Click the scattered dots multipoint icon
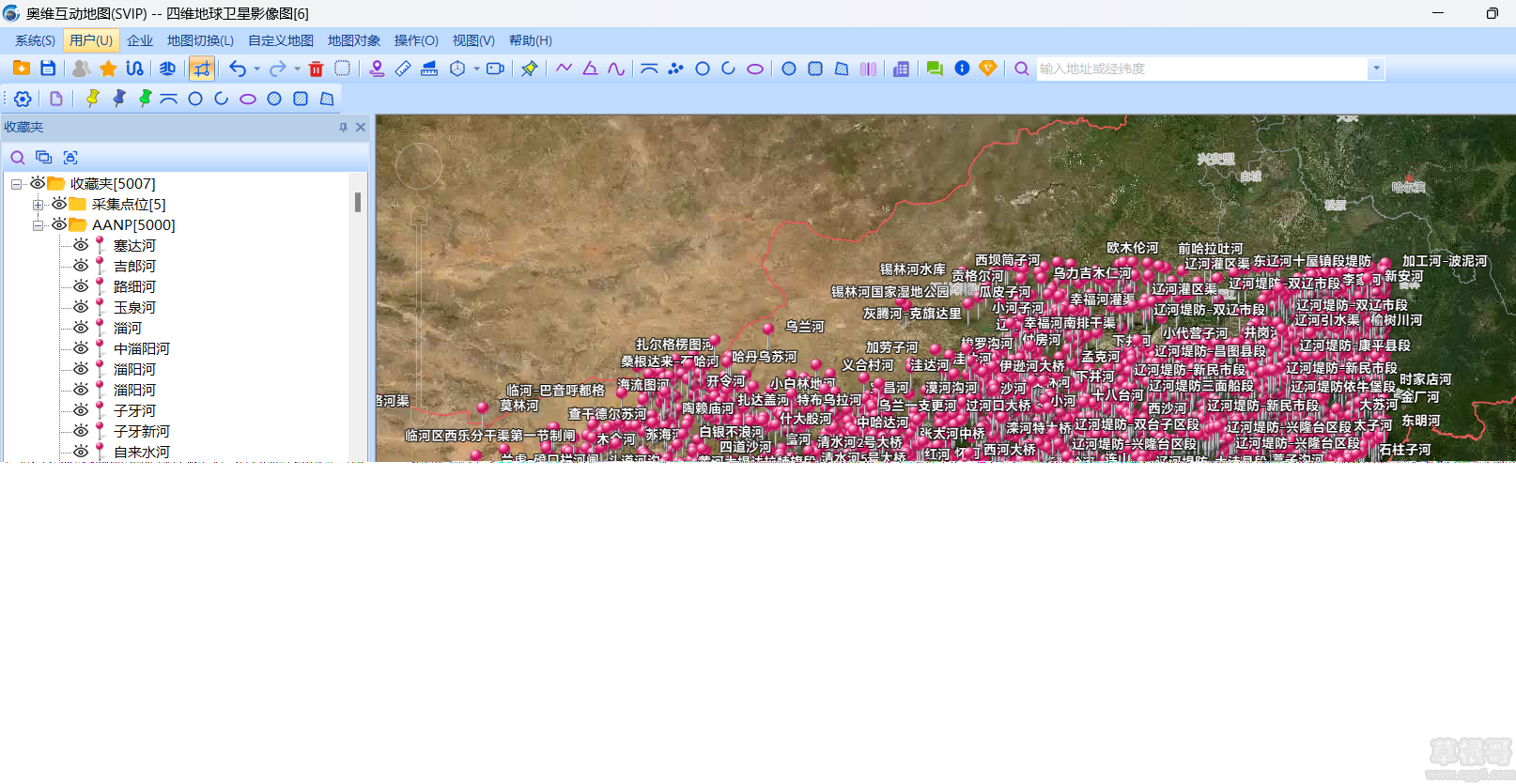This screenshot has width=1516, height=784. coord(675,69)
